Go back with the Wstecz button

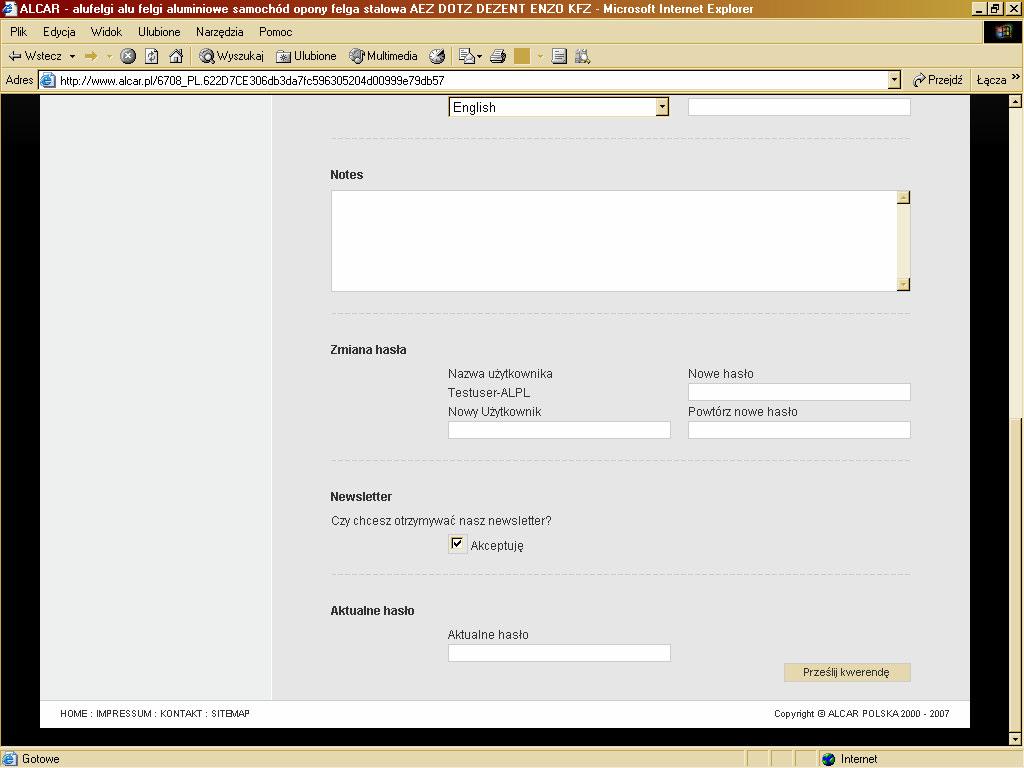click(x=35, y=56)
